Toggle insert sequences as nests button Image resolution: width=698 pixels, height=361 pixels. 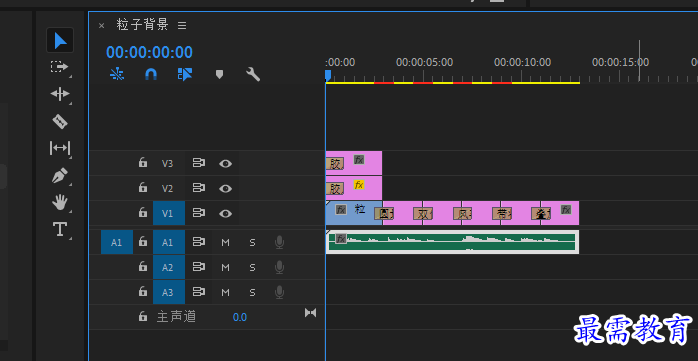click(x=117, y=74)
